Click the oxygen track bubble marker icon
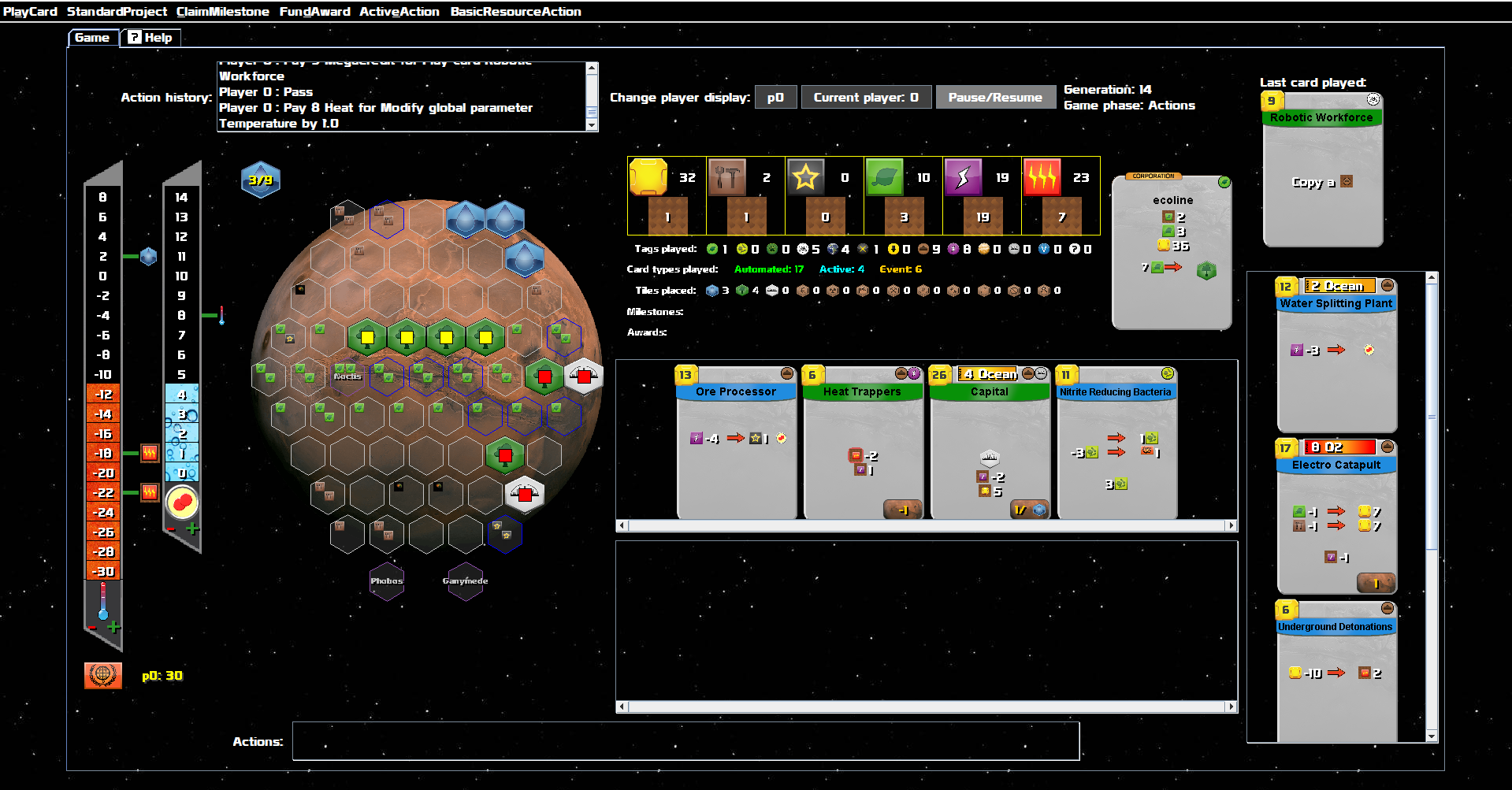Screen dimensions: 1512x790 point(182,502)
